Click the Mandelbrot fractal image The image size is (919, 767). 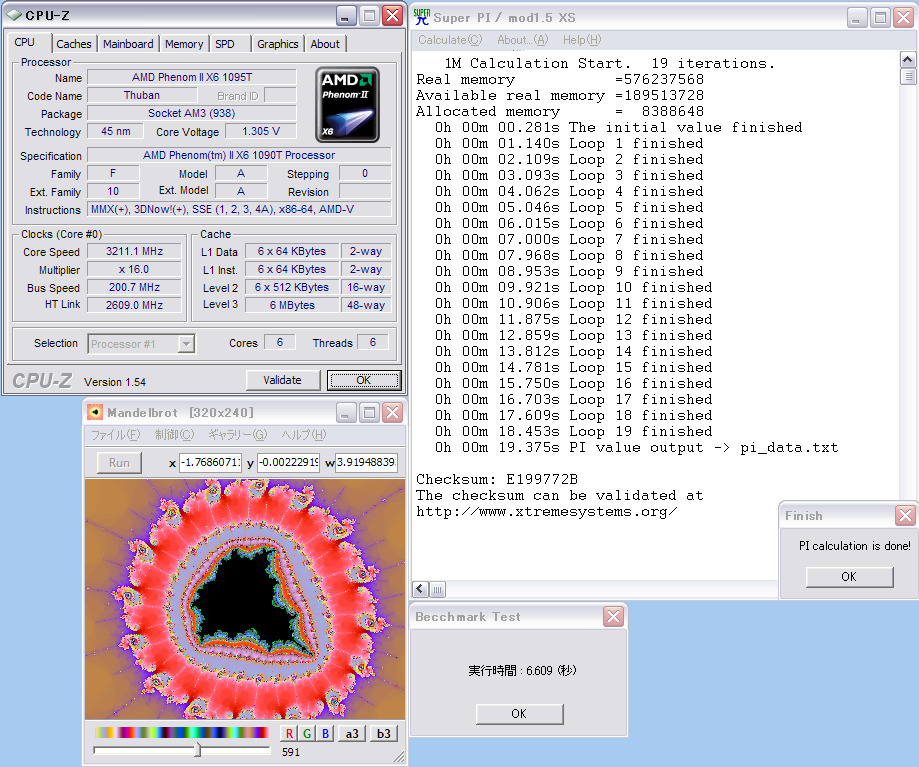click(x=245, y=599)
